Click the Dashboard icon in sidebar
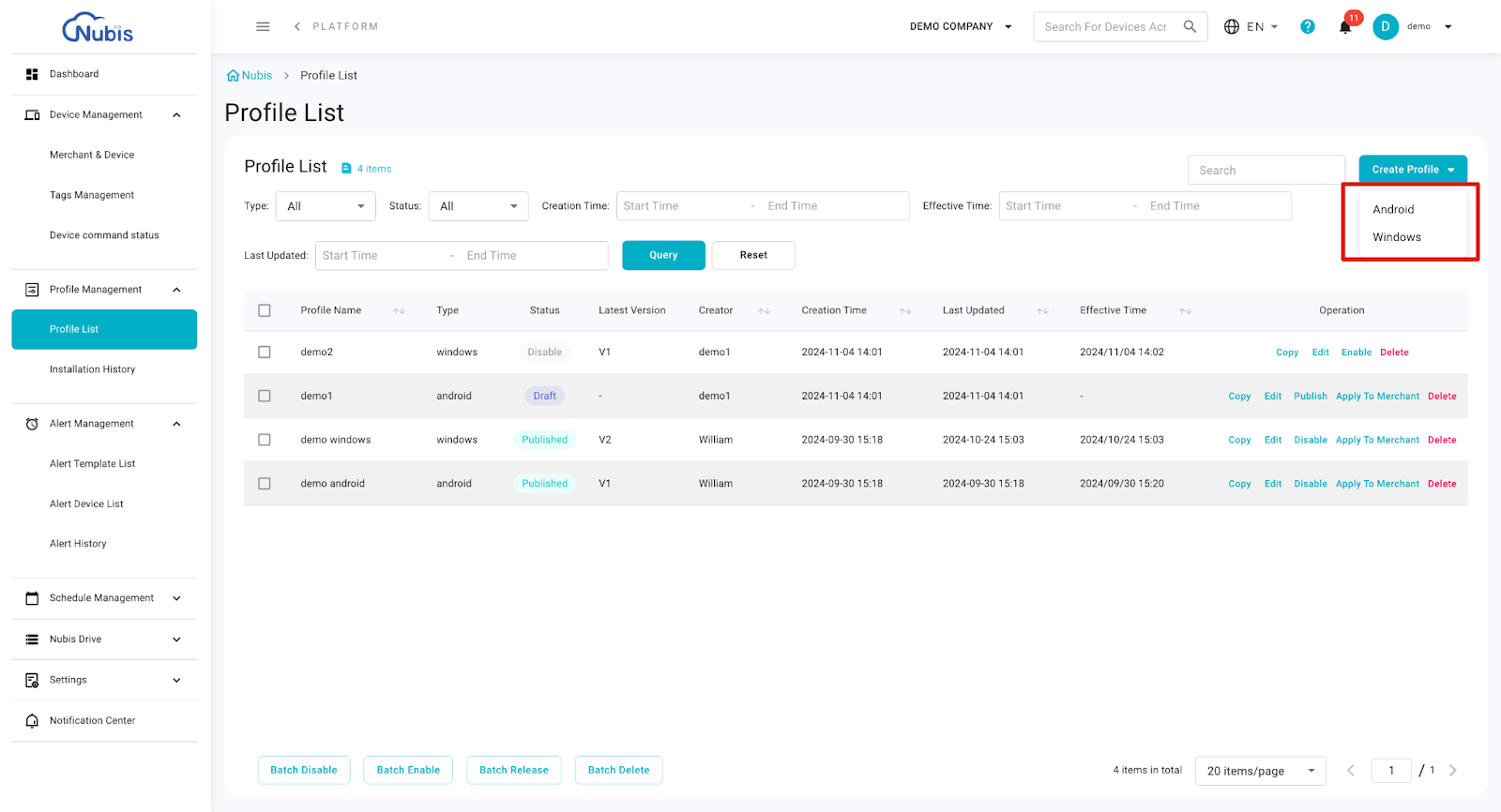The image size is (1501, 812). (32, 74)
